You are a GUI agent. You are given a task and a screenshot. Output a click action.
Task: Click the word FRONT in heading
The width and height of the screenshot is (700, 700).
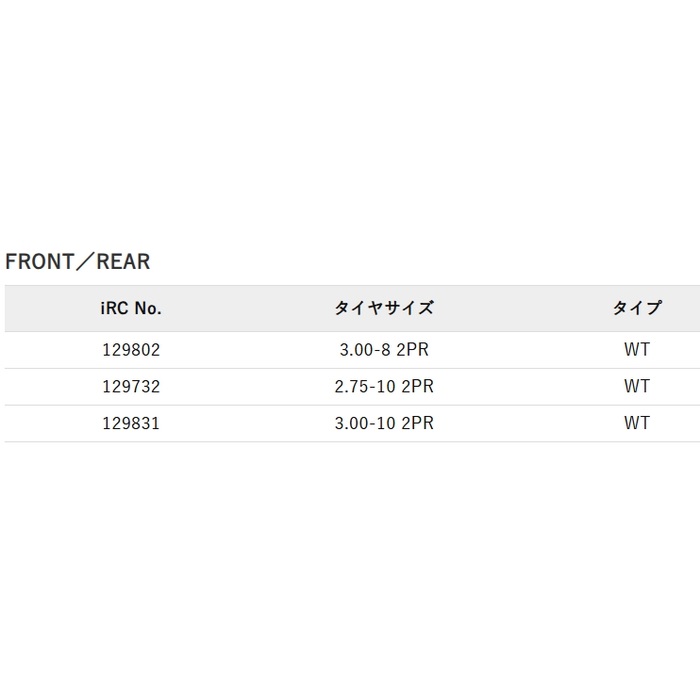pyautogui.click(x=40, y=262)
